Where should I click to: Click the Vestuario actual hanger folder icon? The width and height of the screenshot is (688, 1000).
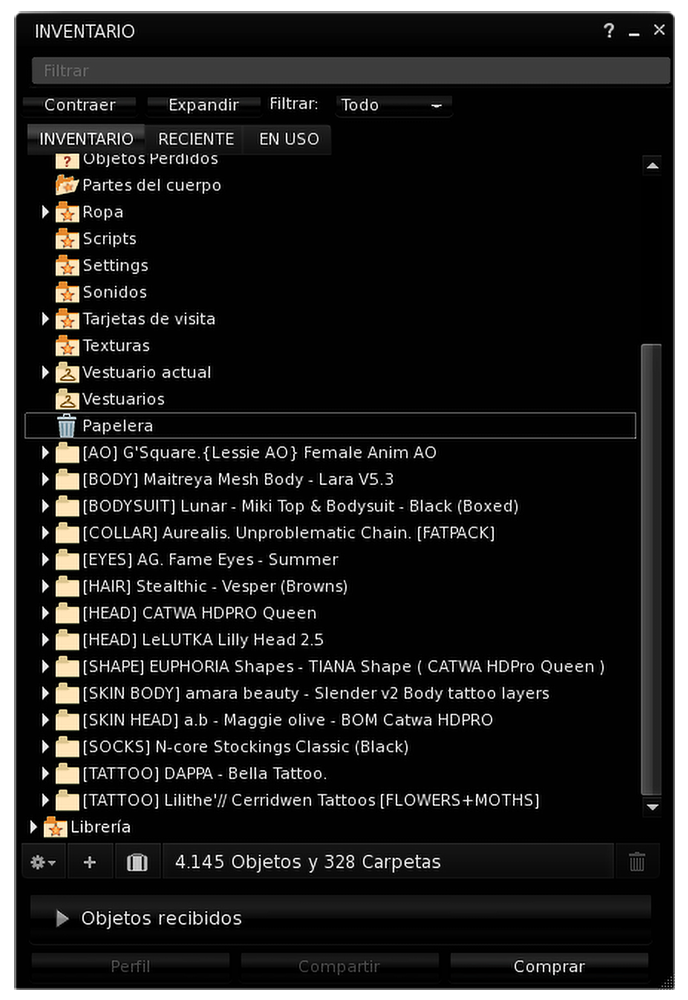67,373
